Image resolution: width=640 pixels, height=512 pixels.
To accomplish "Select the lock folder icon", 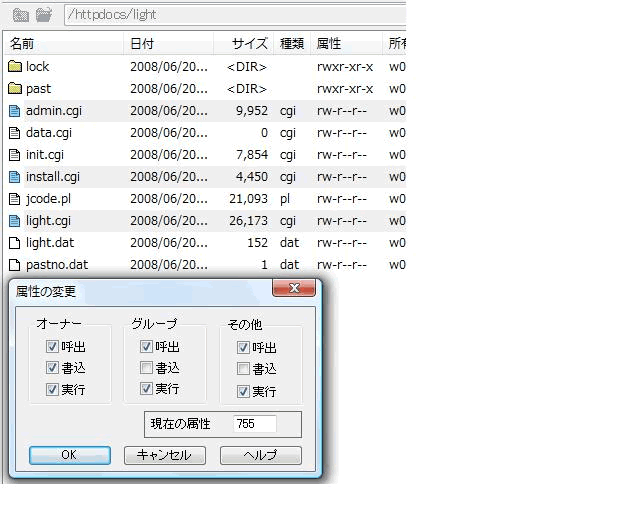I will 14,67.
